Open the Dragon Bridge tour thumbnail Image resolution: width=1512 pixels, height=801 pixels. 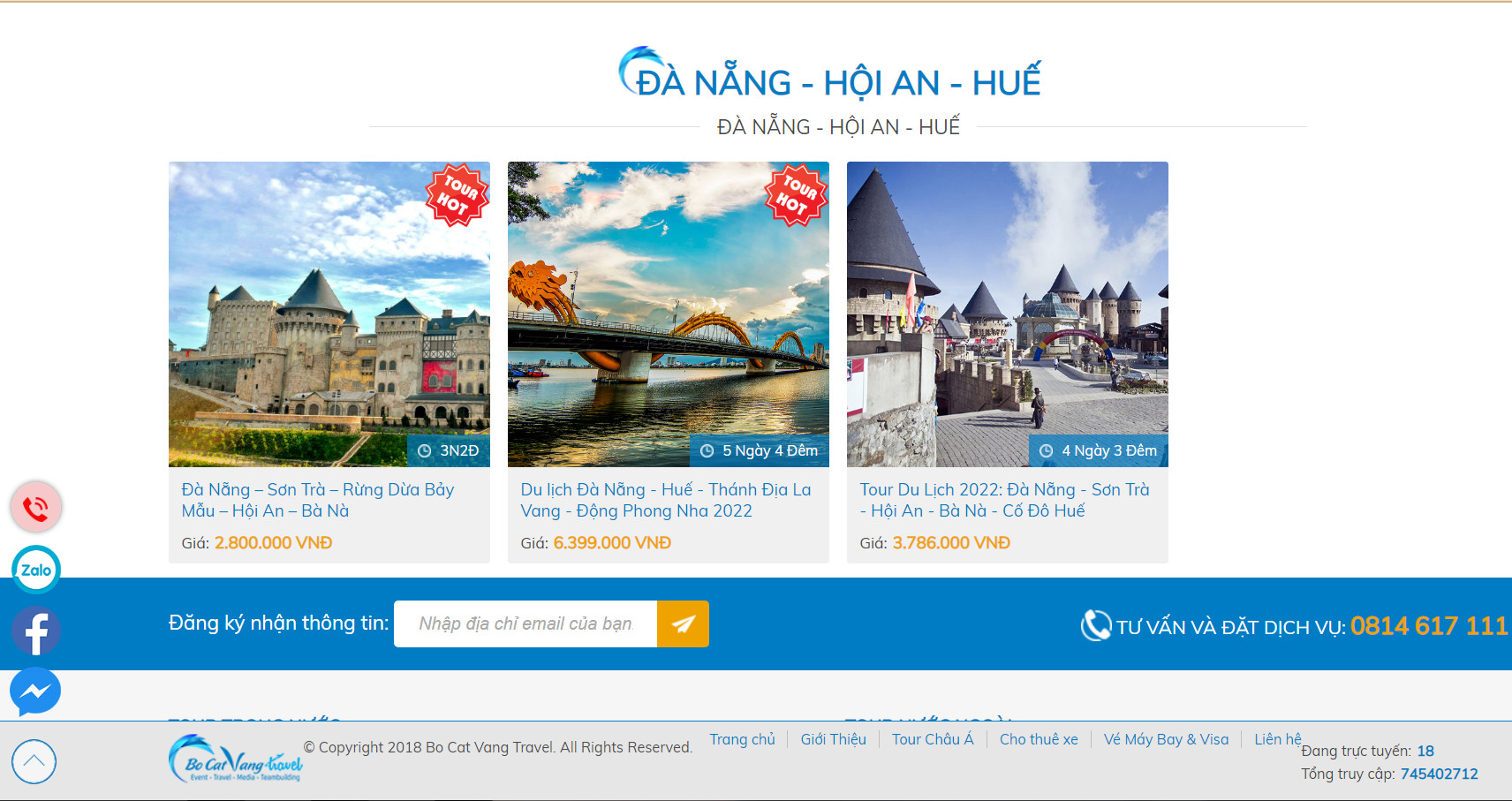click(x=669, y=314)
